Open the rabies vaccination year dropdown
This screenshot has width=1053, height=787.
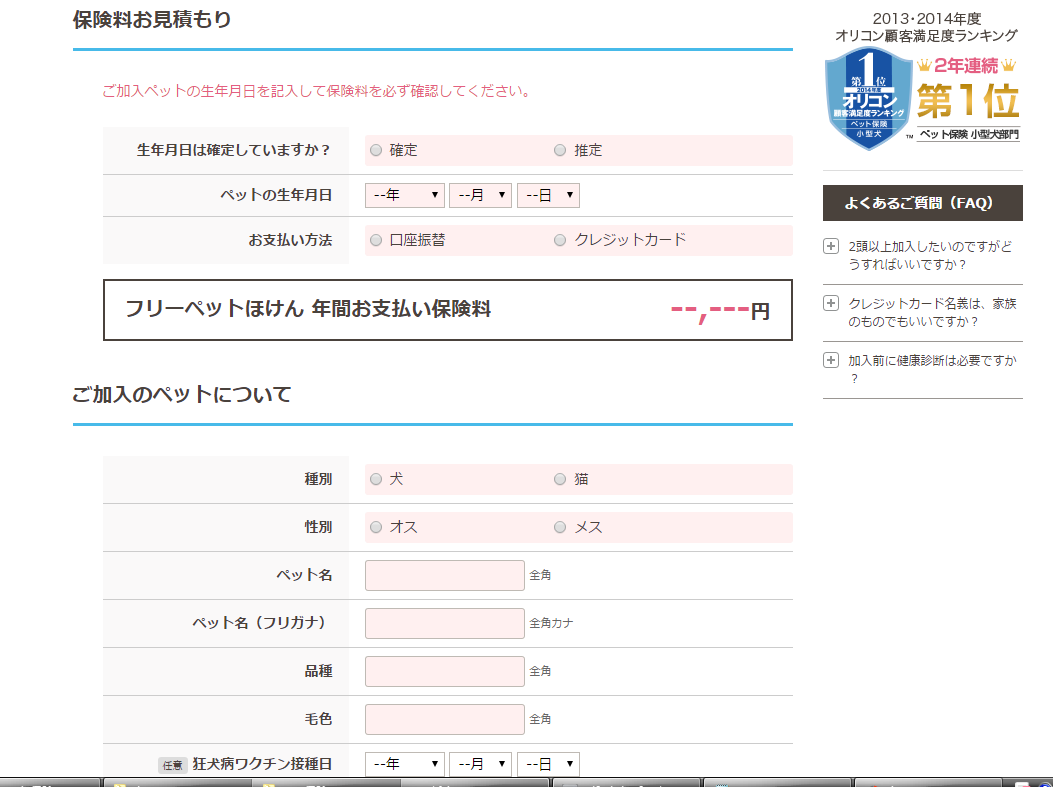(405, 764)
